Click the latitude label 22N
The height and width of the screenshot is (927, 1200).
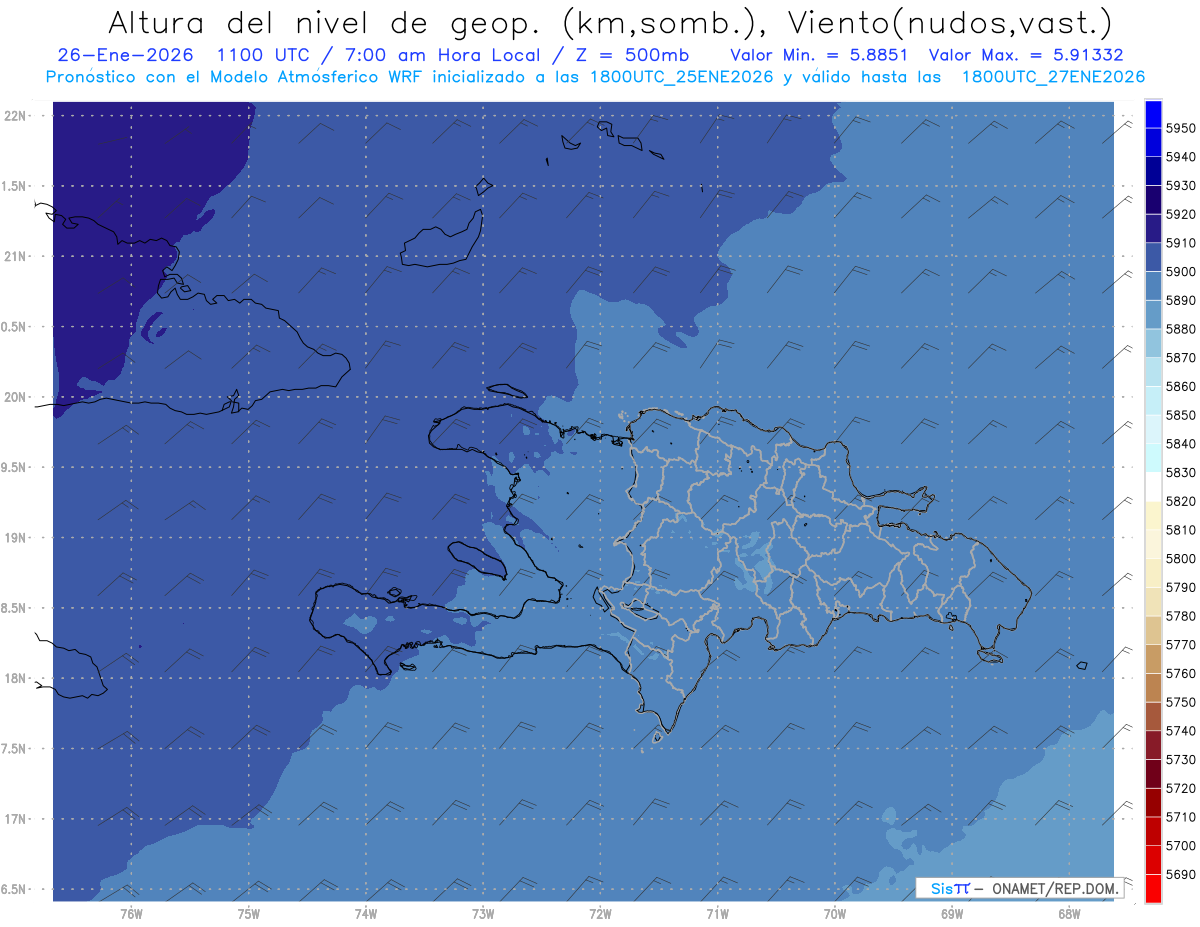tap(16, 115)
